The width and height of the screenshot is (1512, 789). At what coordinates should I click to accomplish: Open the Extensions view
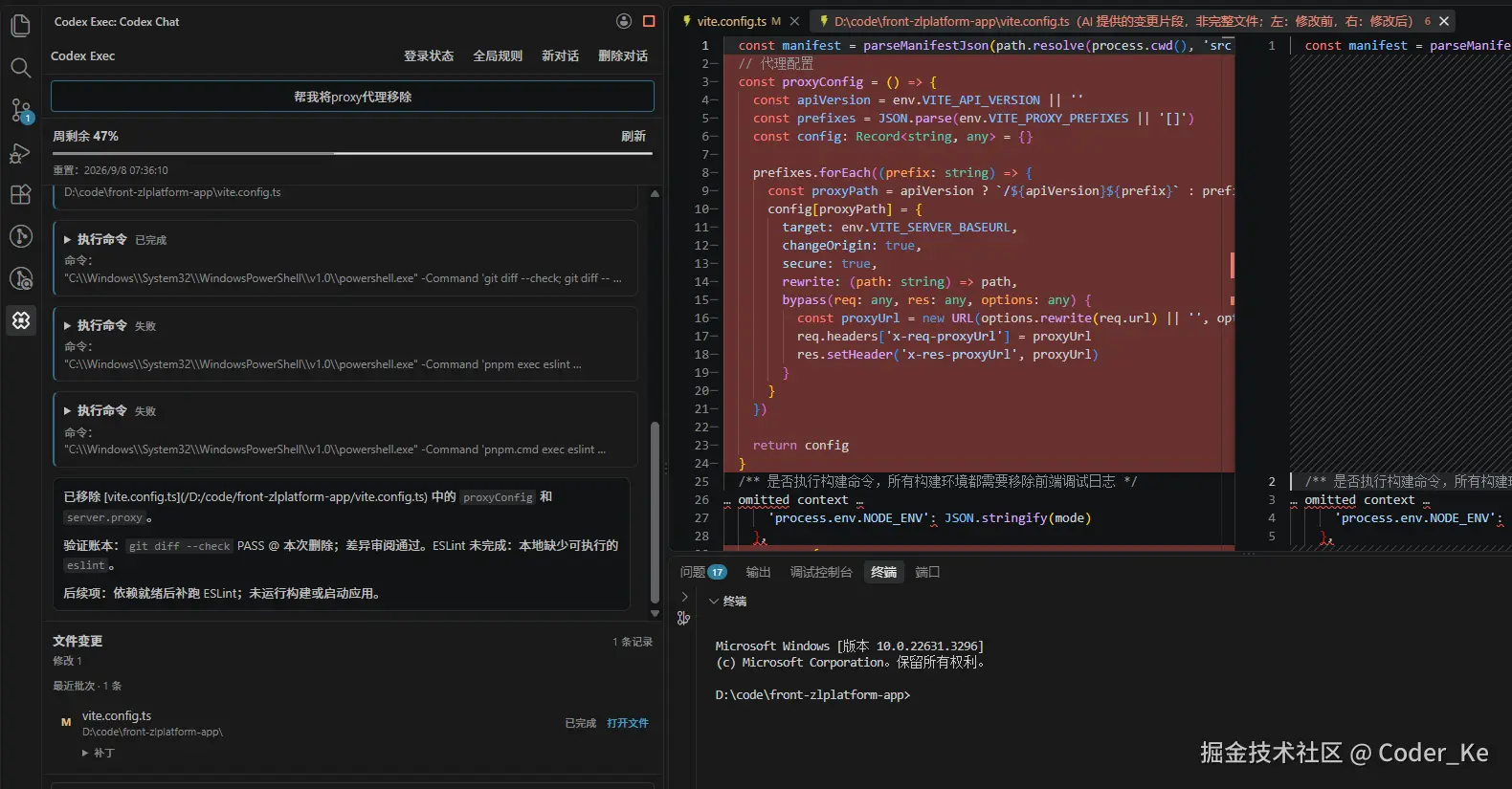coord(20,194)
